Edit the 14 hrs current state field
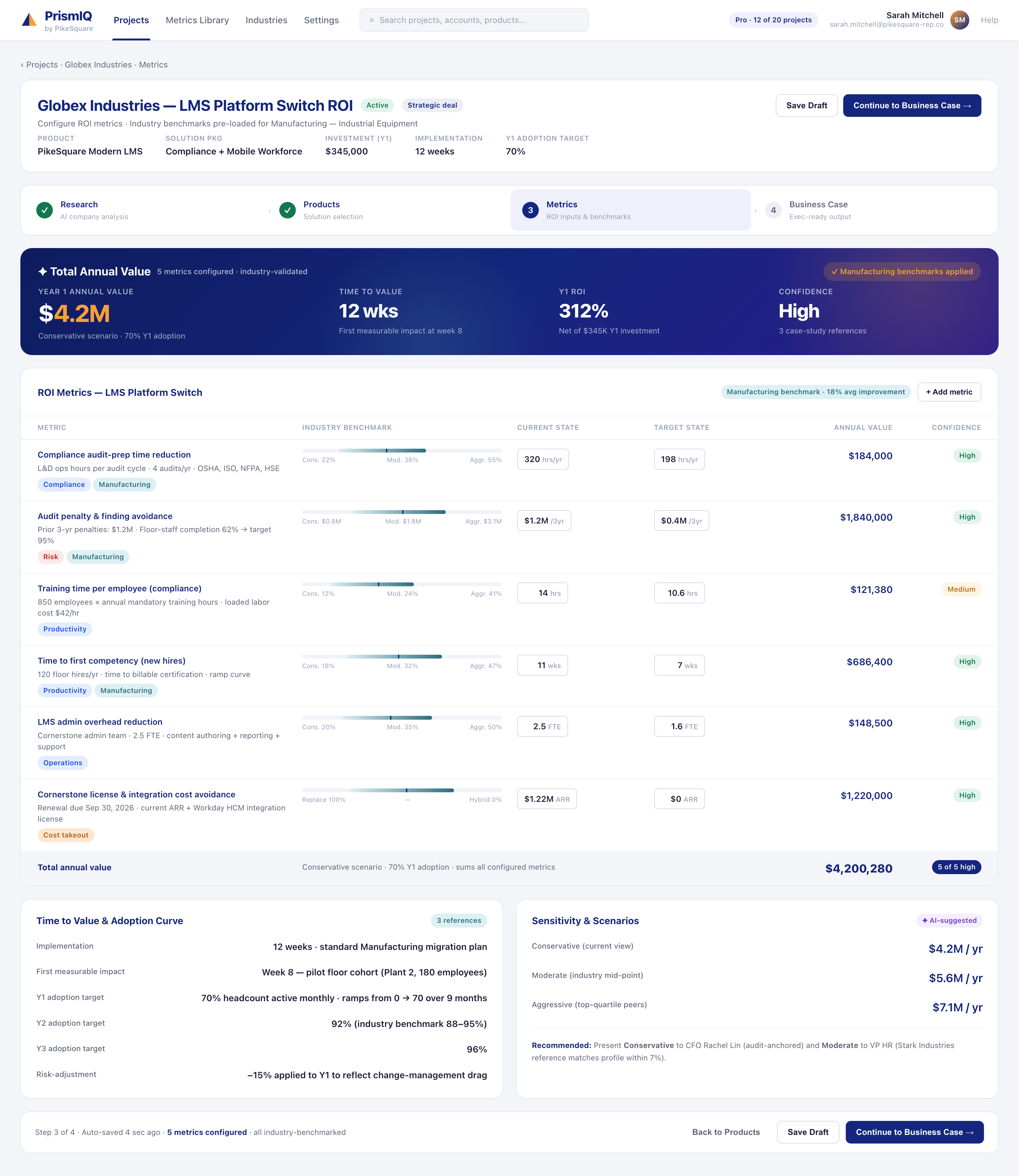The image size is (1019, 1176). pos(543,593)
